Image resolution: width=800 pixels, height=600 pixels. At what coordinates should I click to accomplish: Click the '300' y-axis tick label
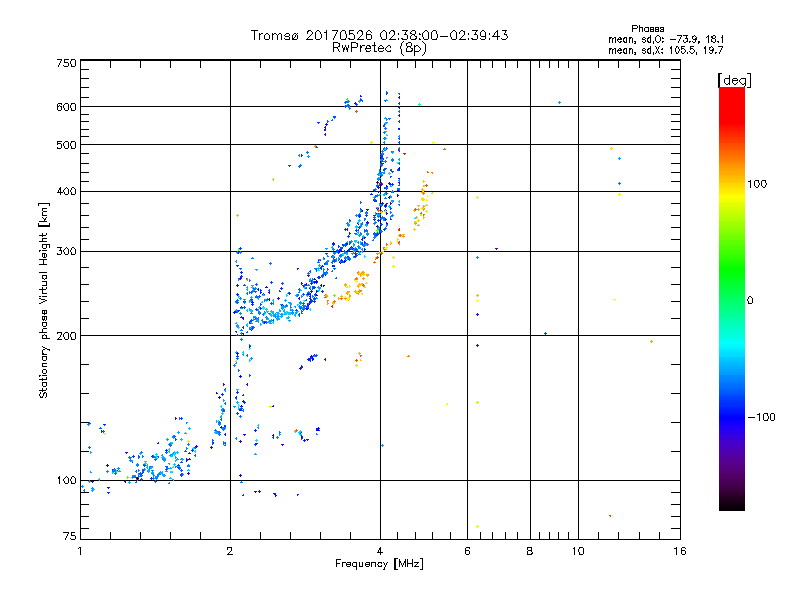coord(66,251)
